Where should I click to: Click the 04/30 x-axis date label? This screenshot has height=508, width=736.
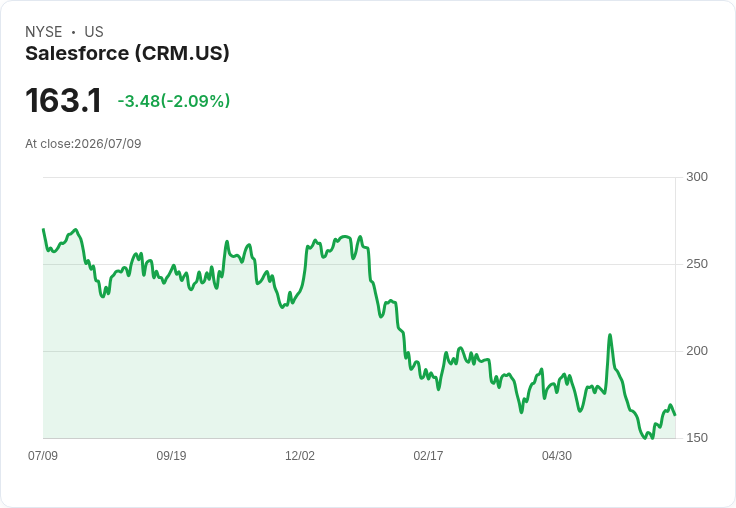(x=557, y=455)
